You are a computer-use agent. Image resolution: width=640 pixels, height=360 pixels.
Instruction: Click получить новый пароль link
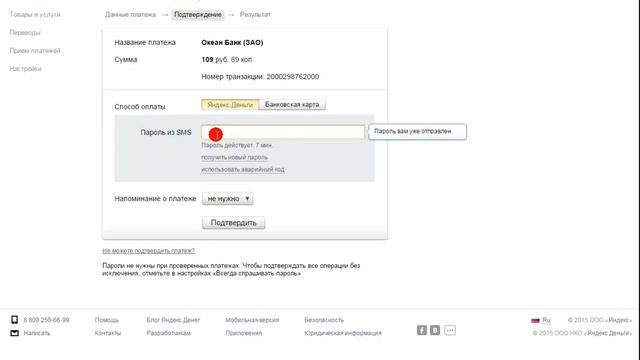[x=234, y=158]
